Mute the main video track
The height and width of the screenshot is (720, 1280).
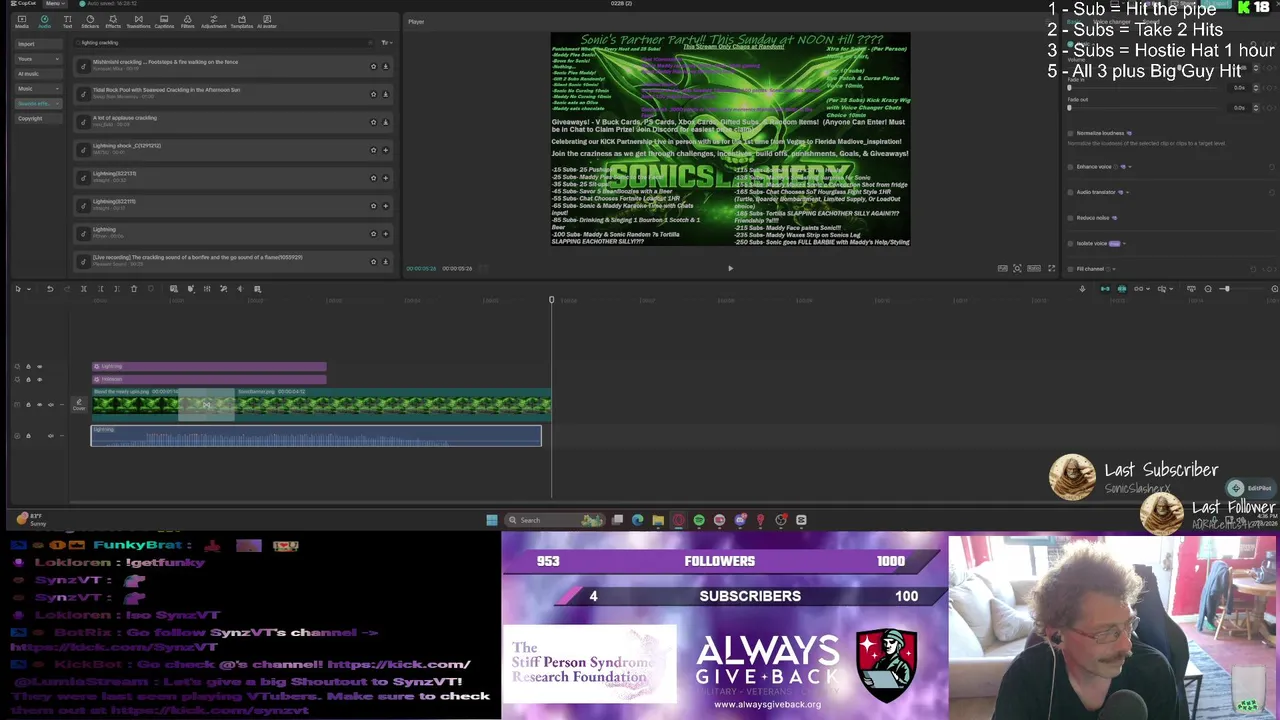pyautogui.click(x=50, y=405)
